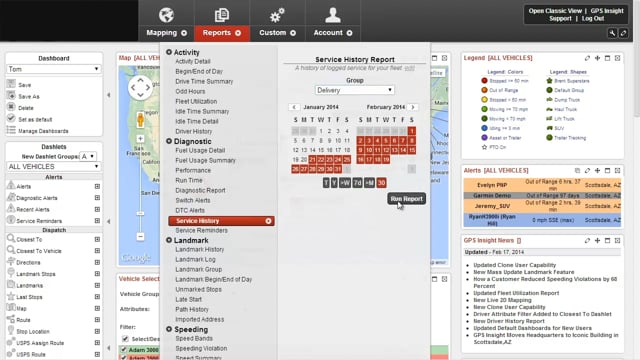
Task: Choose the Fuel Usage Summary report
Action: tap(205, 160)
